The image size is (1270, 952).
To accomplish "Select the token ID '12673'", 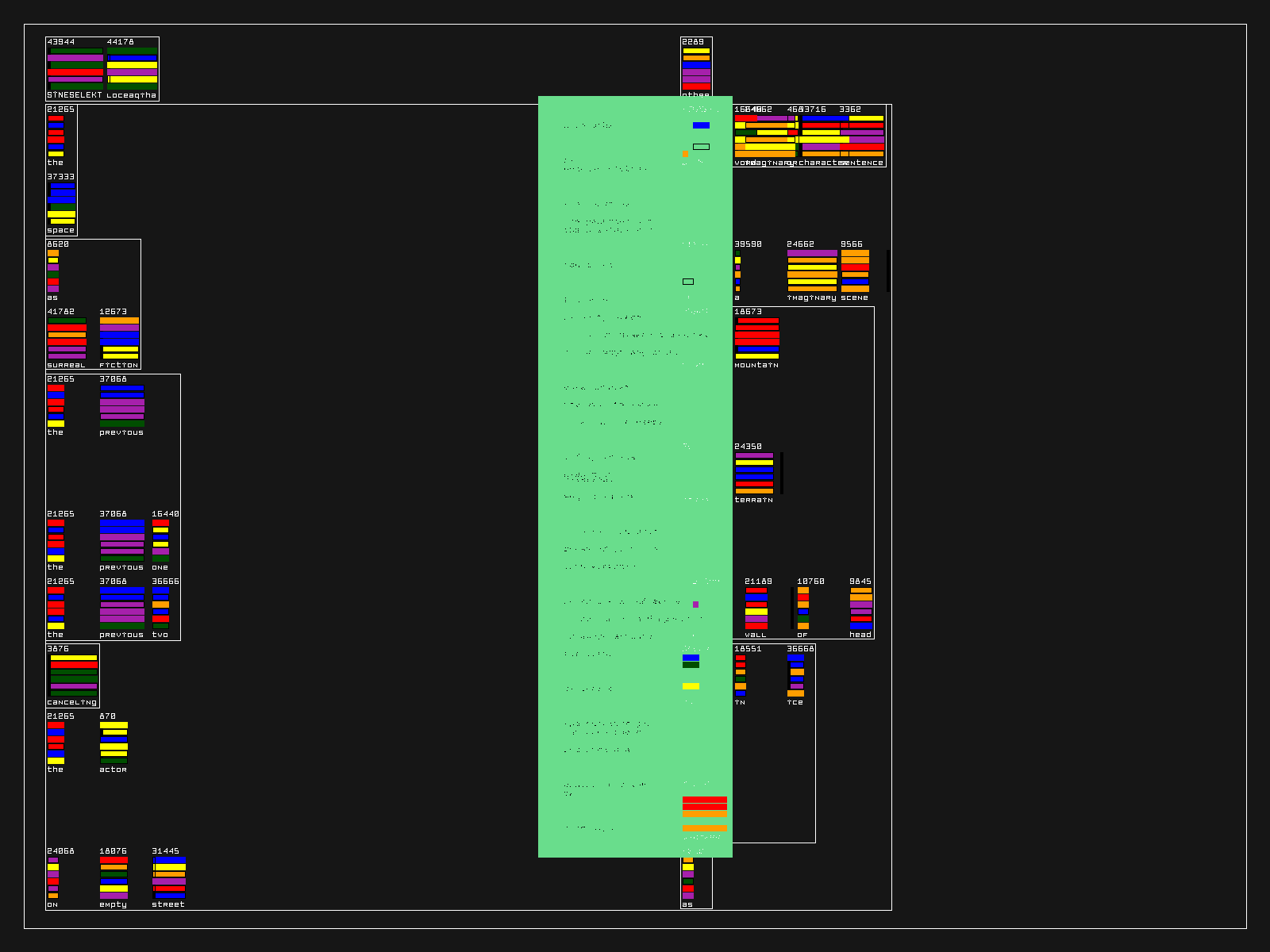I will pos(114,312).
